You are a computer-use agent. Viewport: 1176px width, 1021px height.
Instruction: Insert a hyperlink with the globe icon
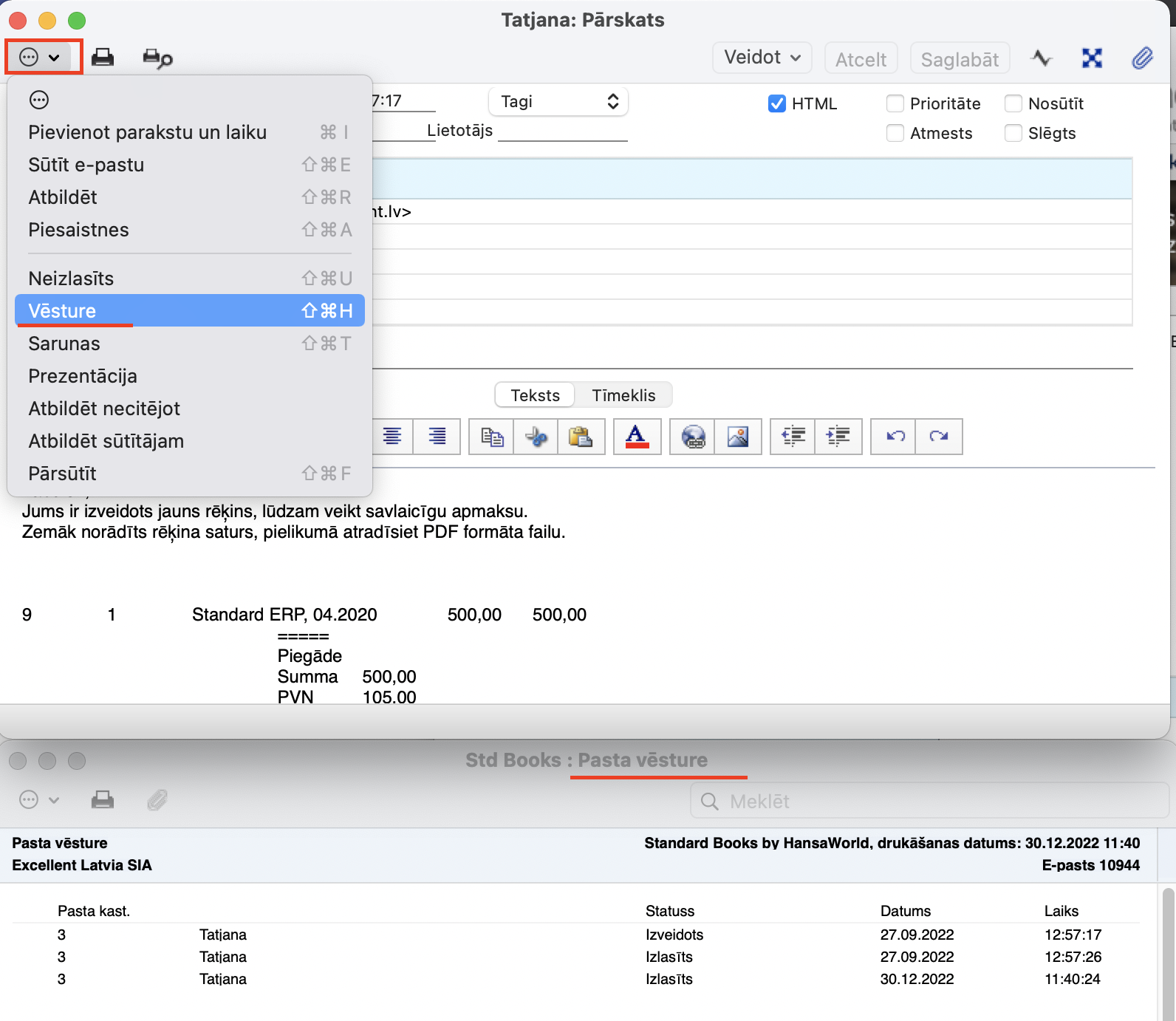pos(693,437)
